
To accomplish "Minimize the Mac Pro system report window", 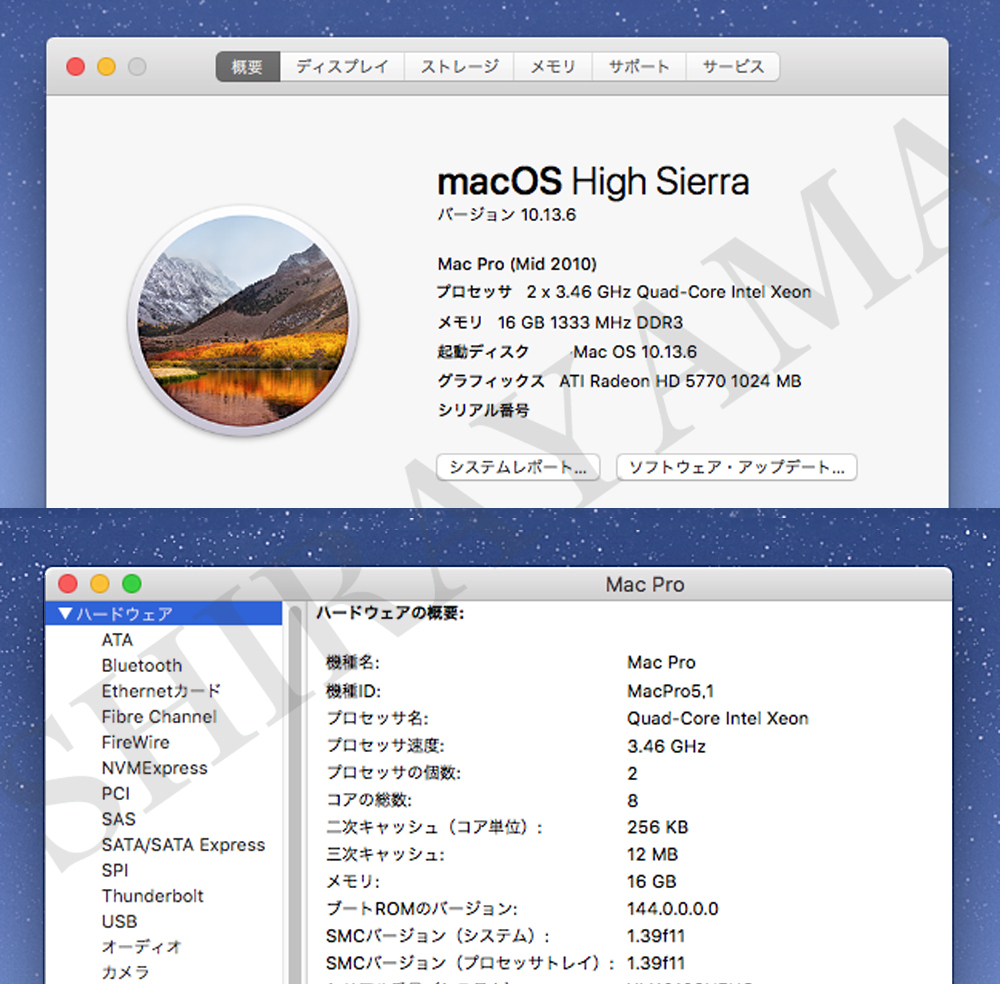I will click(100, 584).
